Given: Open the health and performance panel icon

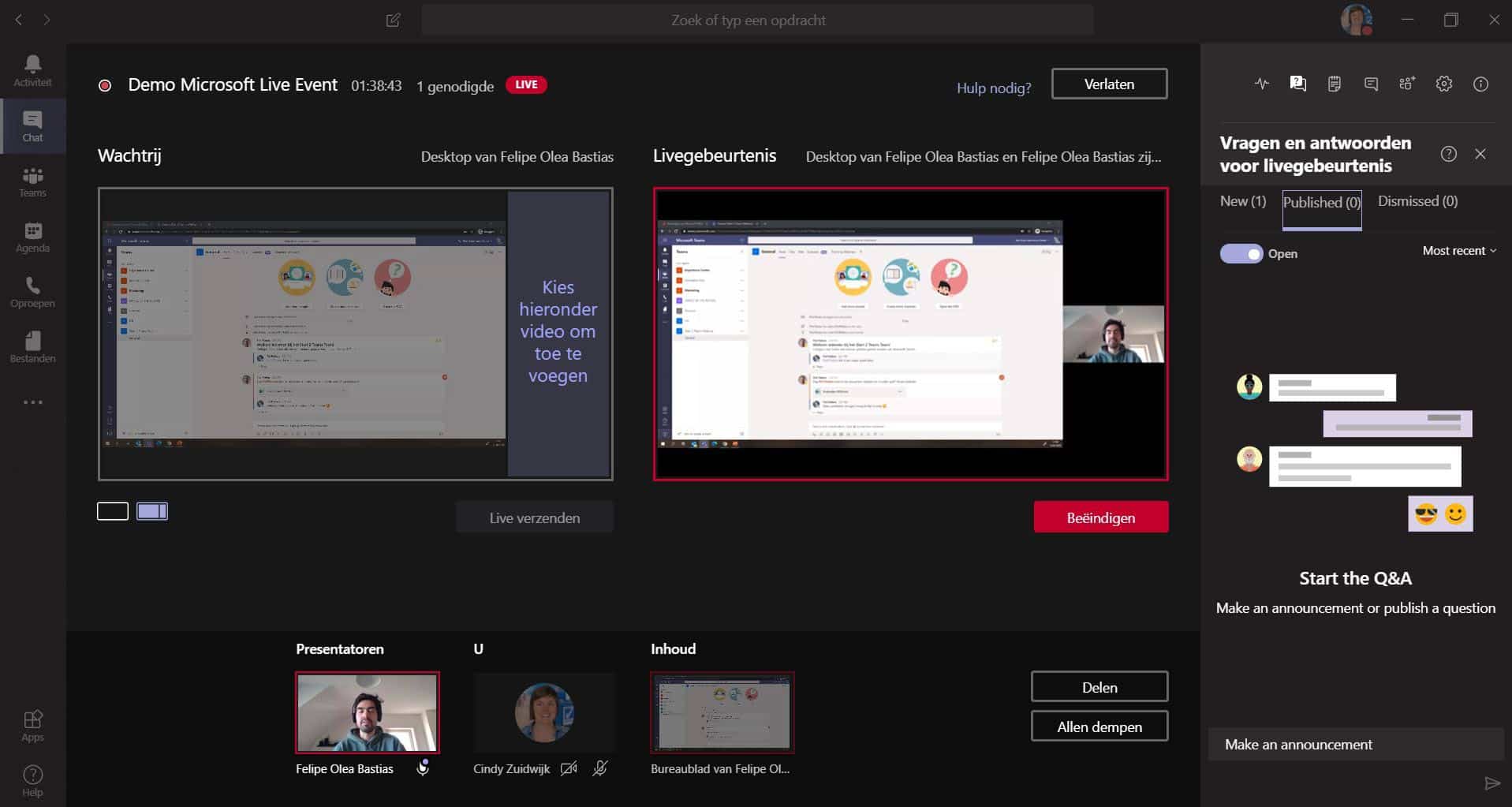Looking at the screenshot, I should coord(1262,84).
